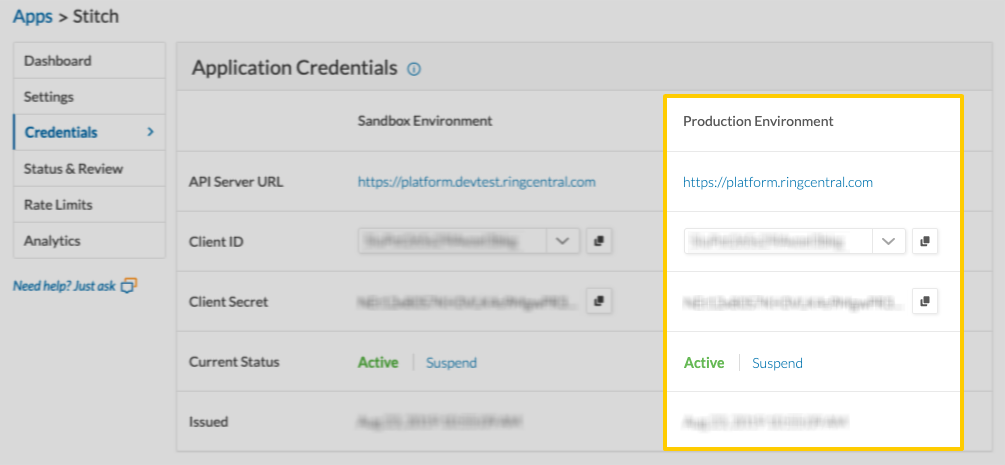The height and width of the screenshot is (465, 1005).
Task: Click the chevron on the Credentials item
Action: point(150,132)
